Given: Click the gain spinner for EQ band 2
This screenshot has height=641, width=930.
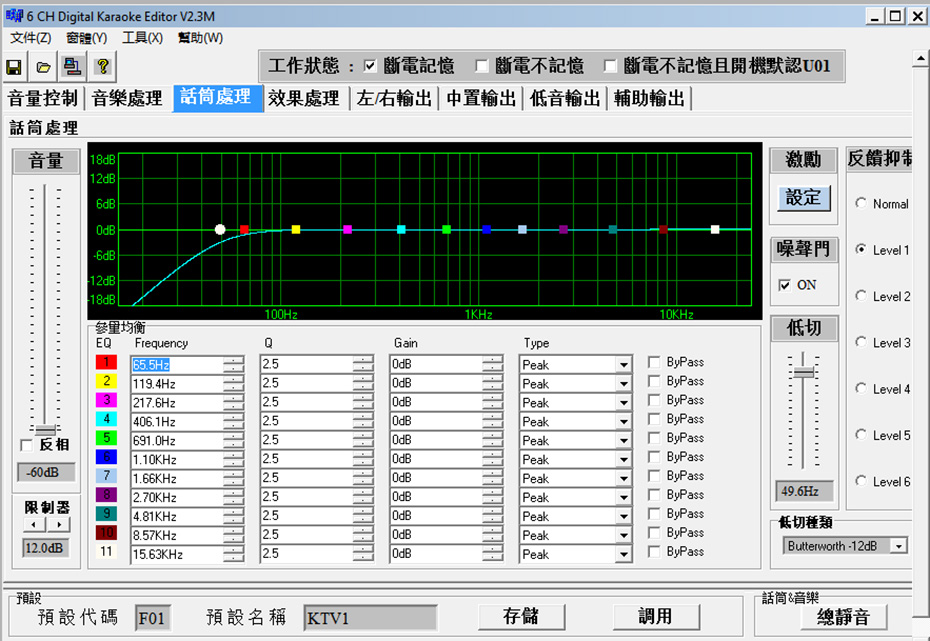Looking at the screenshot, I should tap(492, 384).
